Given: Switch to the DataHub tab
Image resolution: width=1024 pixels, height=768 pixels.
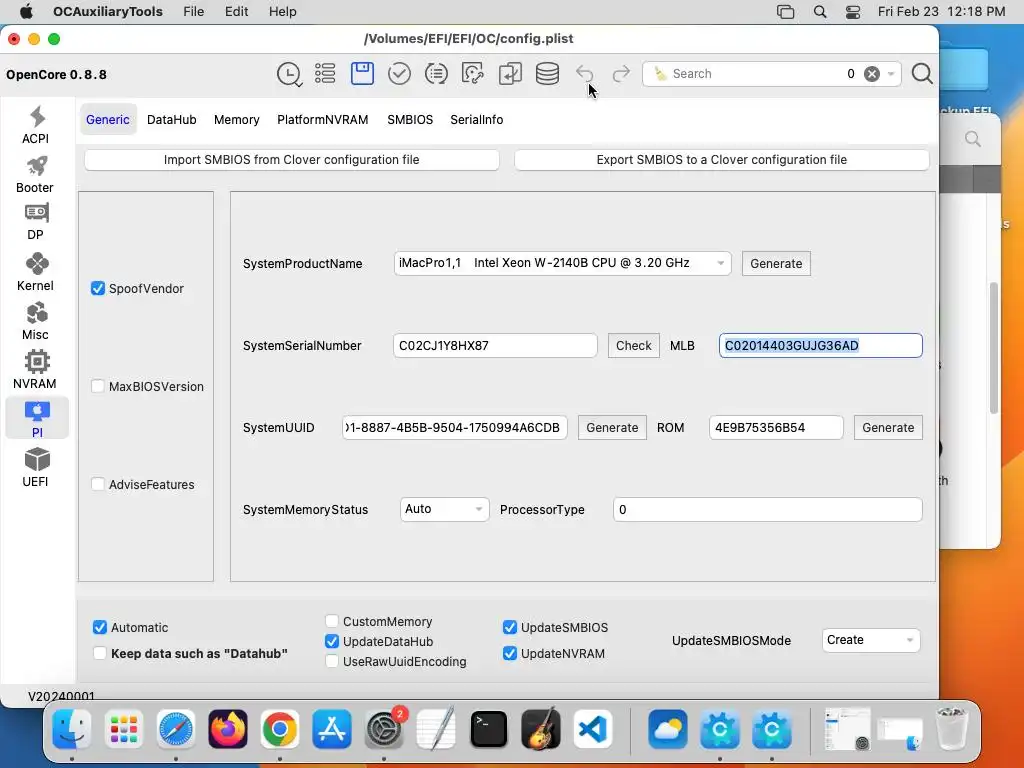Looking at the screenshot, I should [172, 120].
